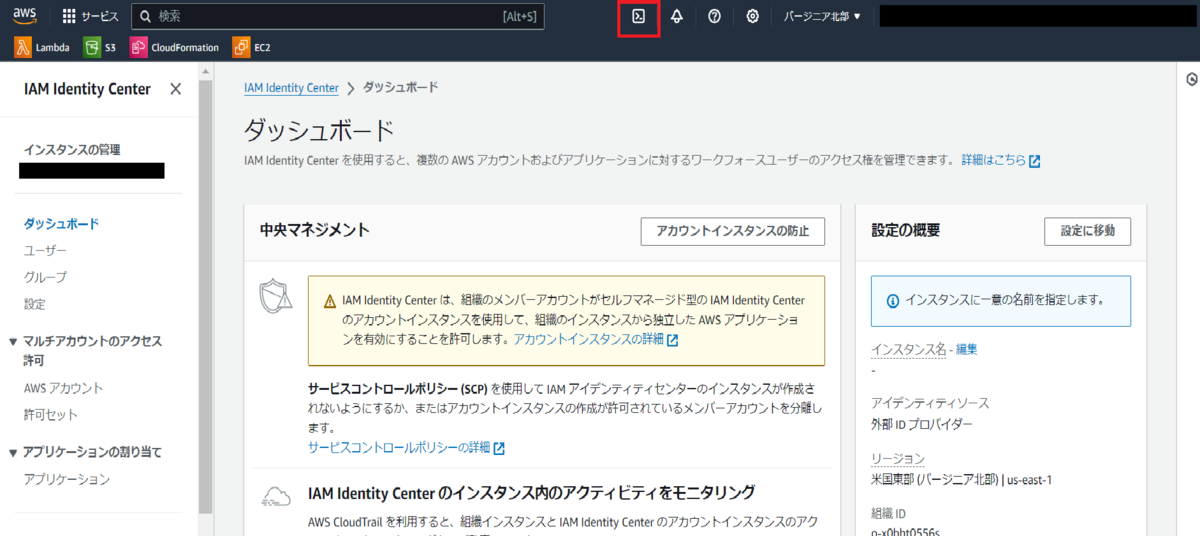Open 許可セット in the sidebar

point(50,415)
